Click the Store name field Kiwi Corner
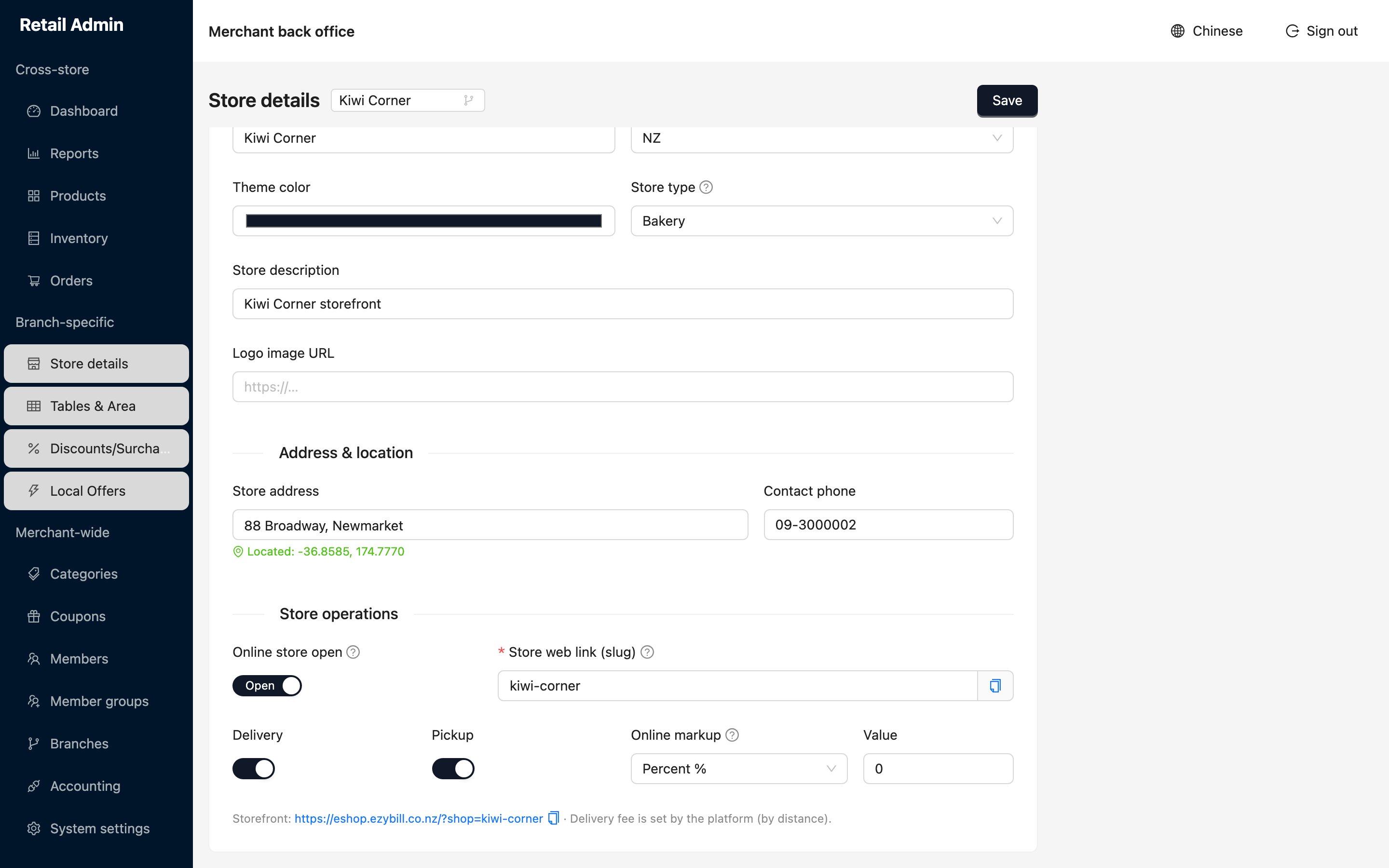This screenshot has width=1389, height=868. tap(423, 138)
